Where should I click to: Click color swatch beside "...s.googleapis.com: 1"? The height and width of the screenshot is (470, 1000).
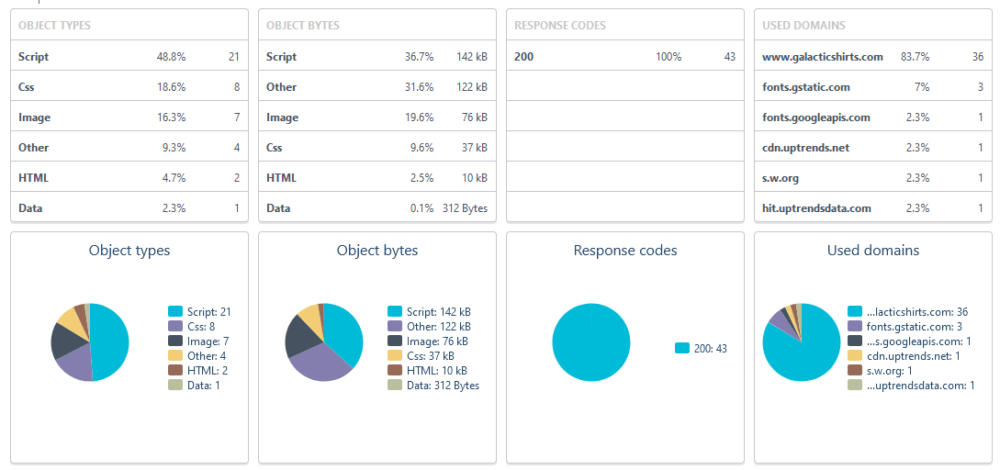coord(855,341)
